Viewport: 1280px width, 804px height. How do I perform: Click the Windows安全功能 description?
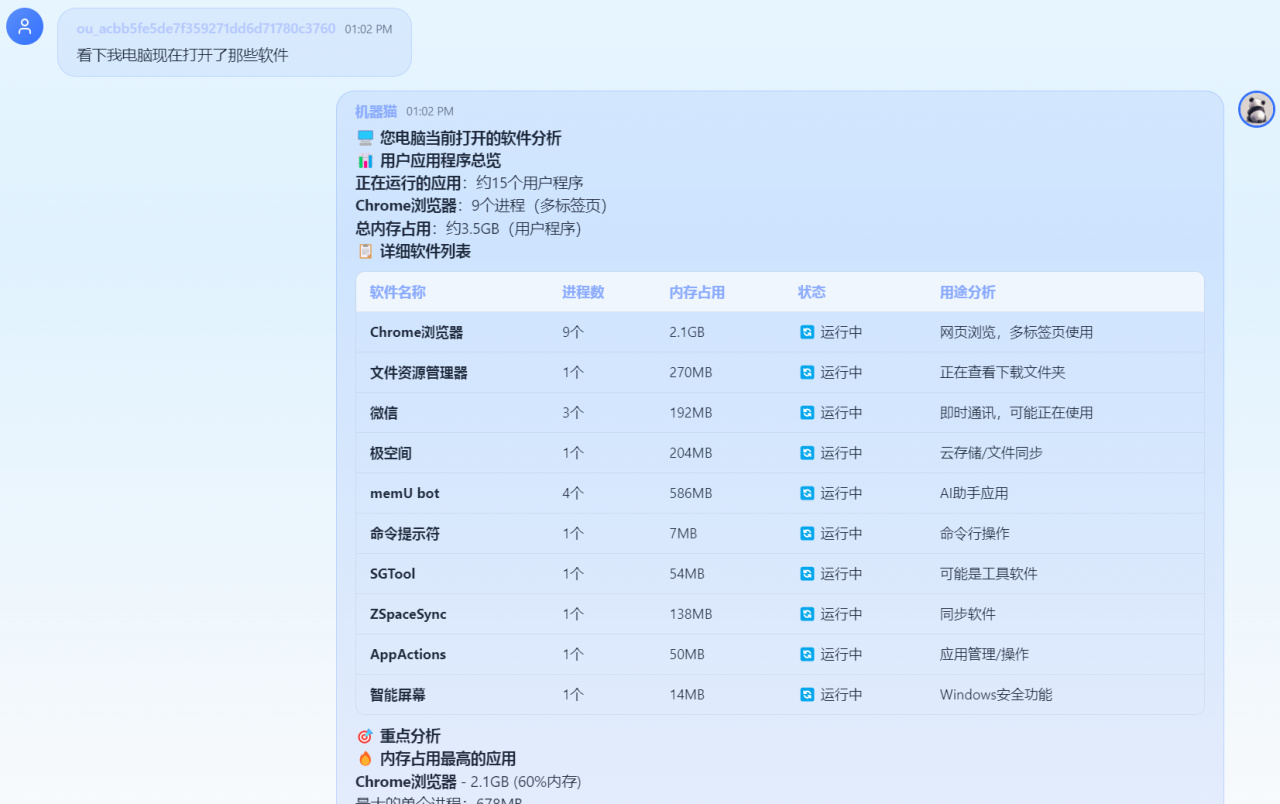point(996,694)
